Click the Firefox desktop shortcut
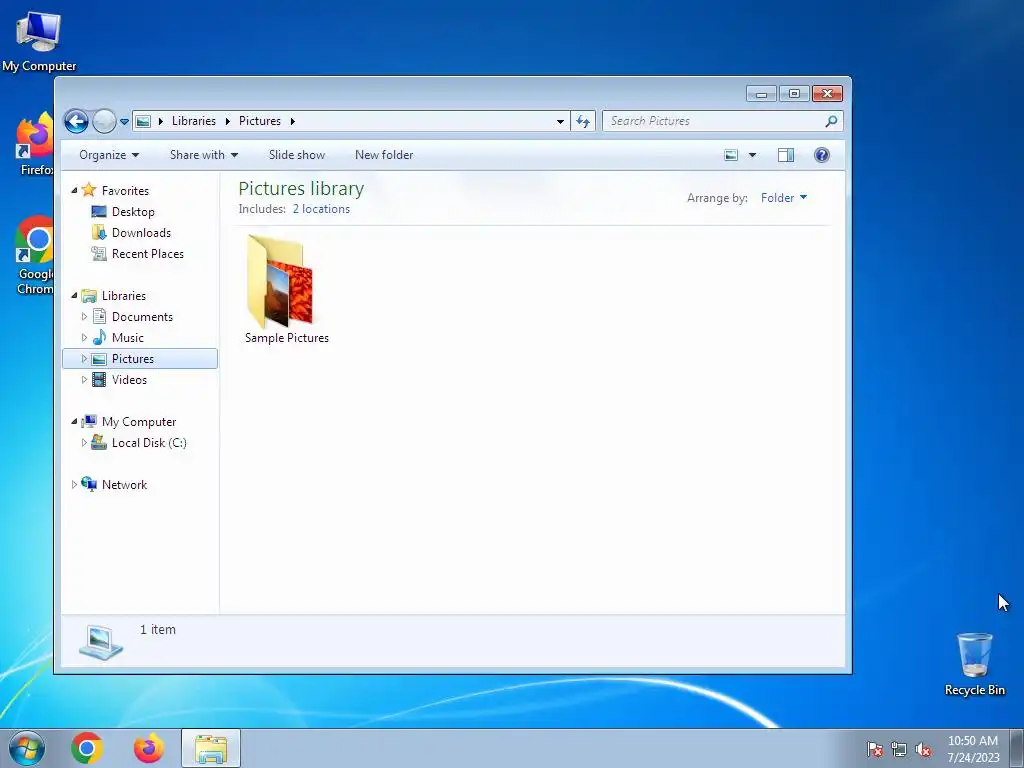Image resolution: width=1024 pixels, height=768 pixels. point(35,145)
